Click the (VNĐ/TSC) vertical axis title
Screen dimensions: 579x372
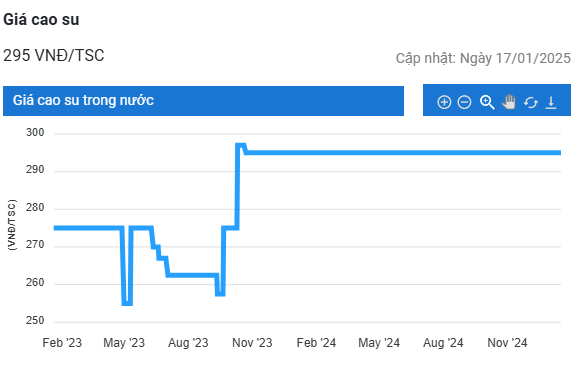click(x=12, y=225)
